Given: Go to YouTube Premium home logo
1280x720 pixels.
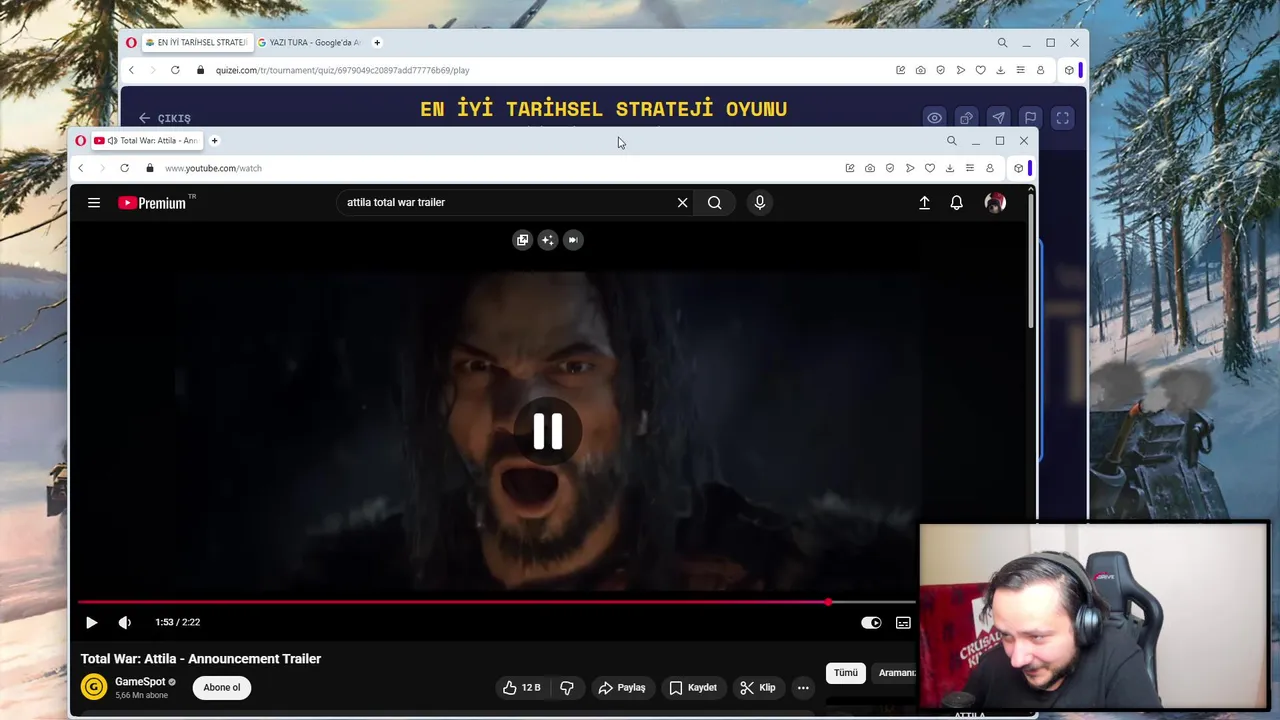Looking at the screenshot, I should (x=152, y=203).
